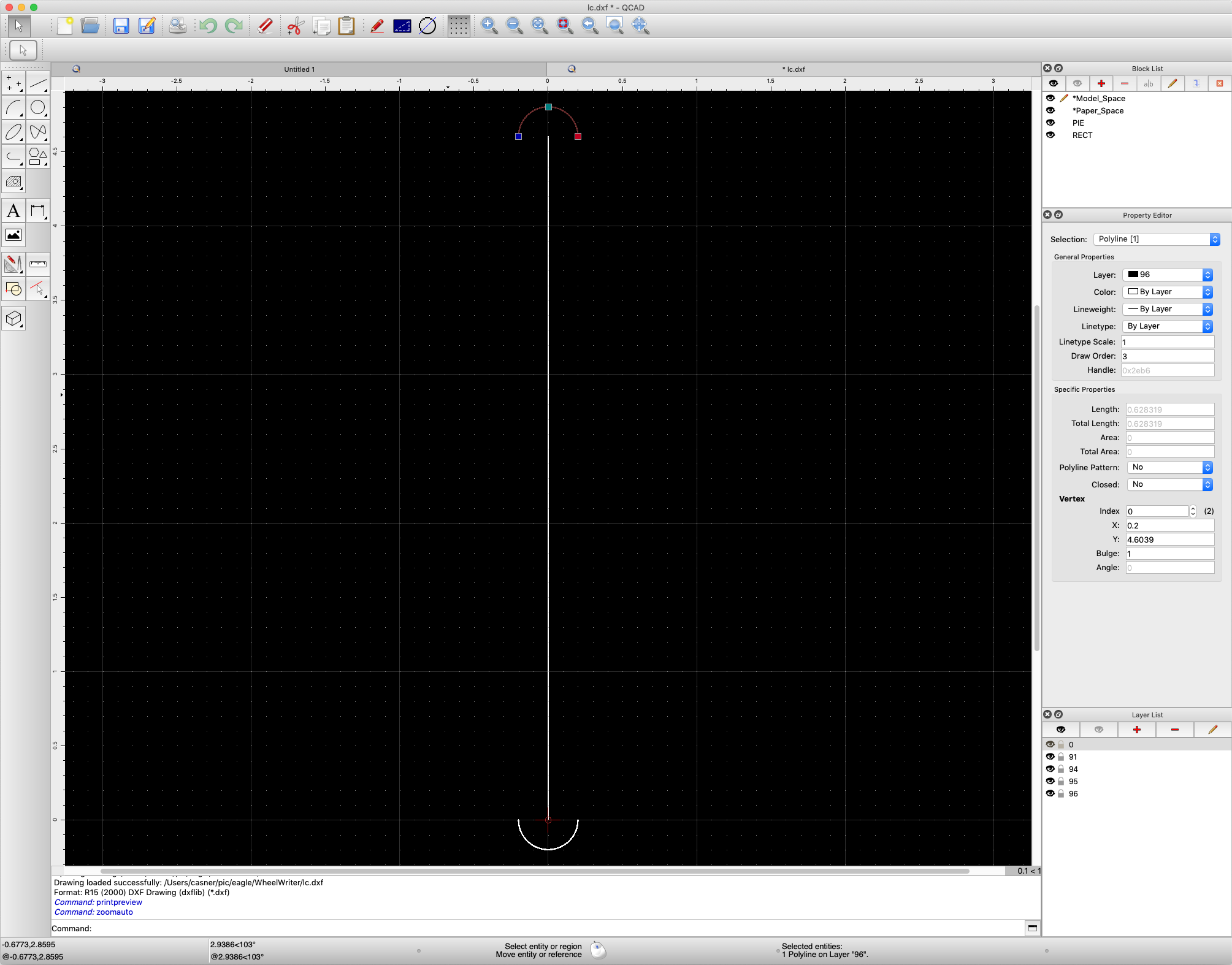The height and width of the screenshot is (965, 1232).
Task: Activate the Pan Zoom tool
Action: [640, 26]
